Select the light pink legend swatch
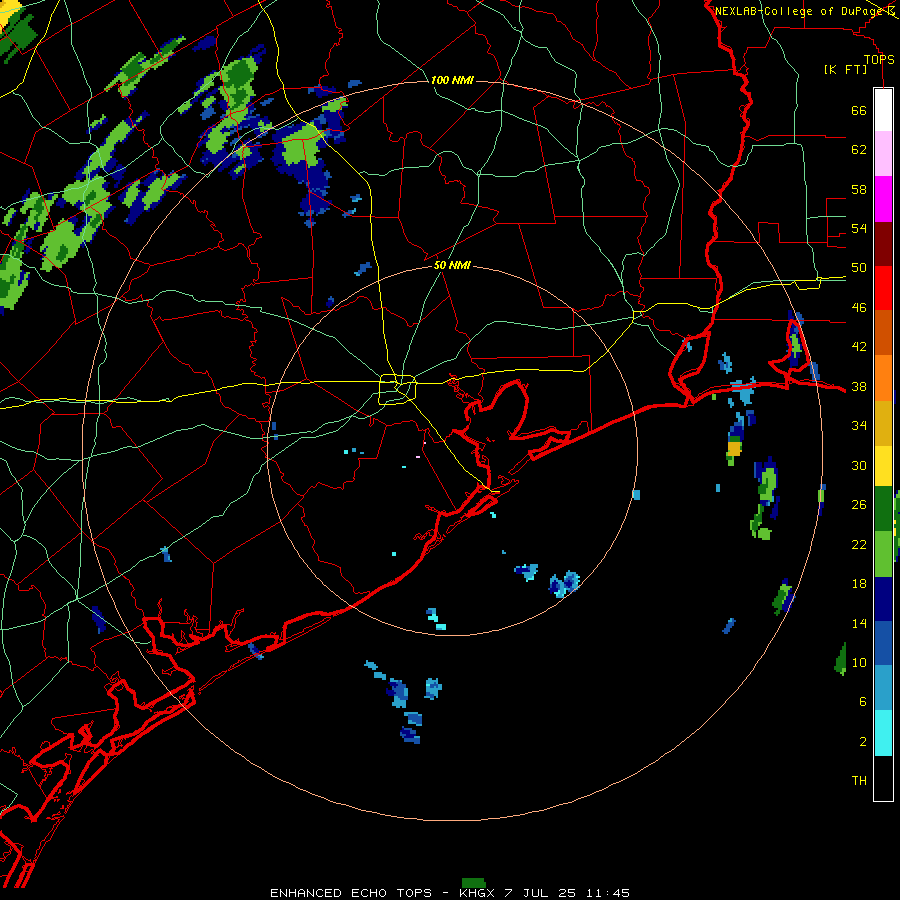Image resolution: width=900 pixels, height=900 pixels. [x=883, y=153]
